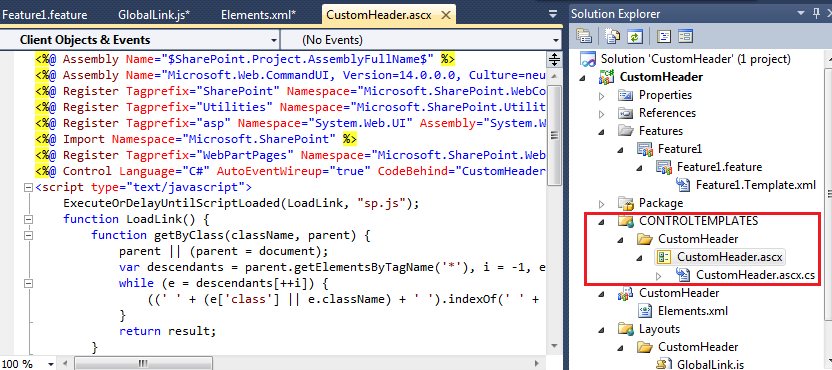Collapse the Features folder arrow

(602, 132)
